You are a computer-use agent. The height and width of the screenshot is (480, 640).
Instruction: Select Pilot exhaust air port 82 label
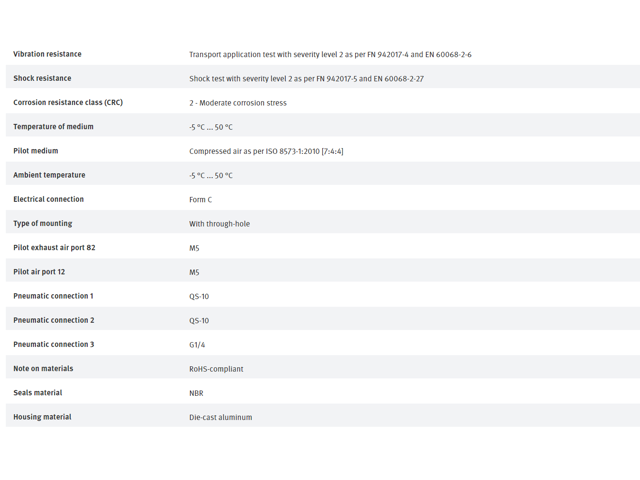[54, 248]
